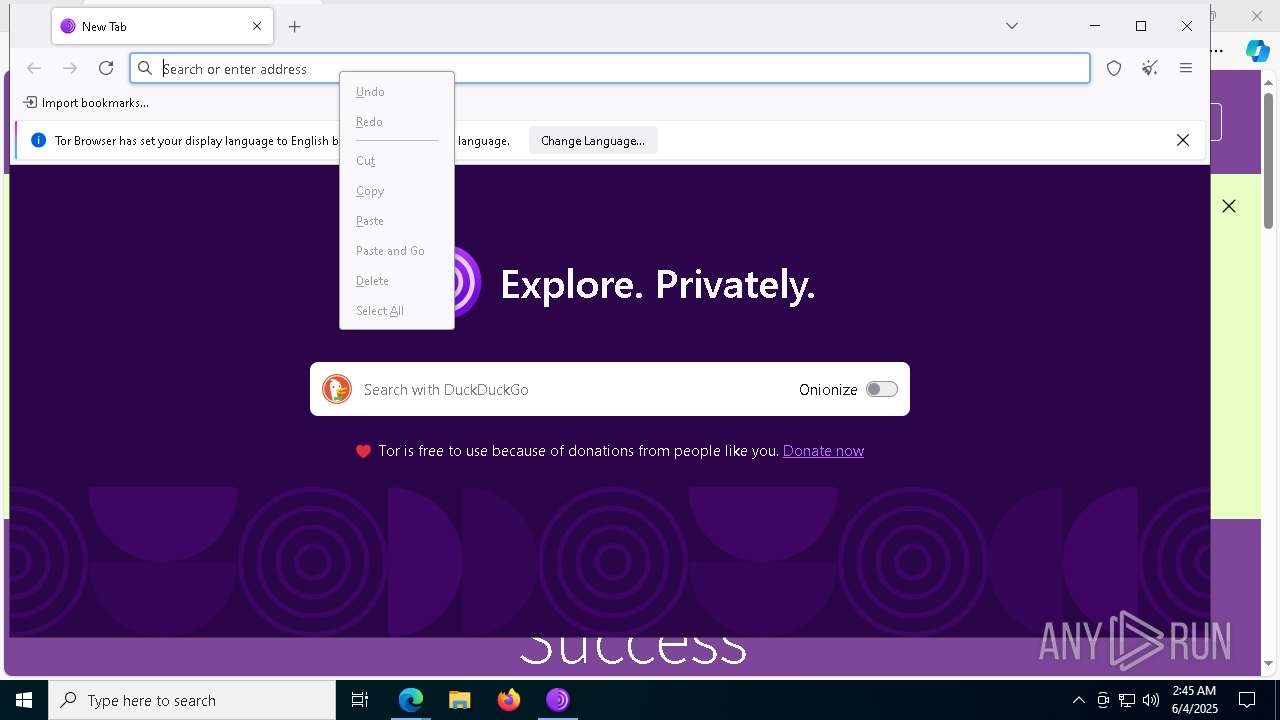
Task: Select the New Tab tab
Action: pyautogui.click(x=162, y=27)
